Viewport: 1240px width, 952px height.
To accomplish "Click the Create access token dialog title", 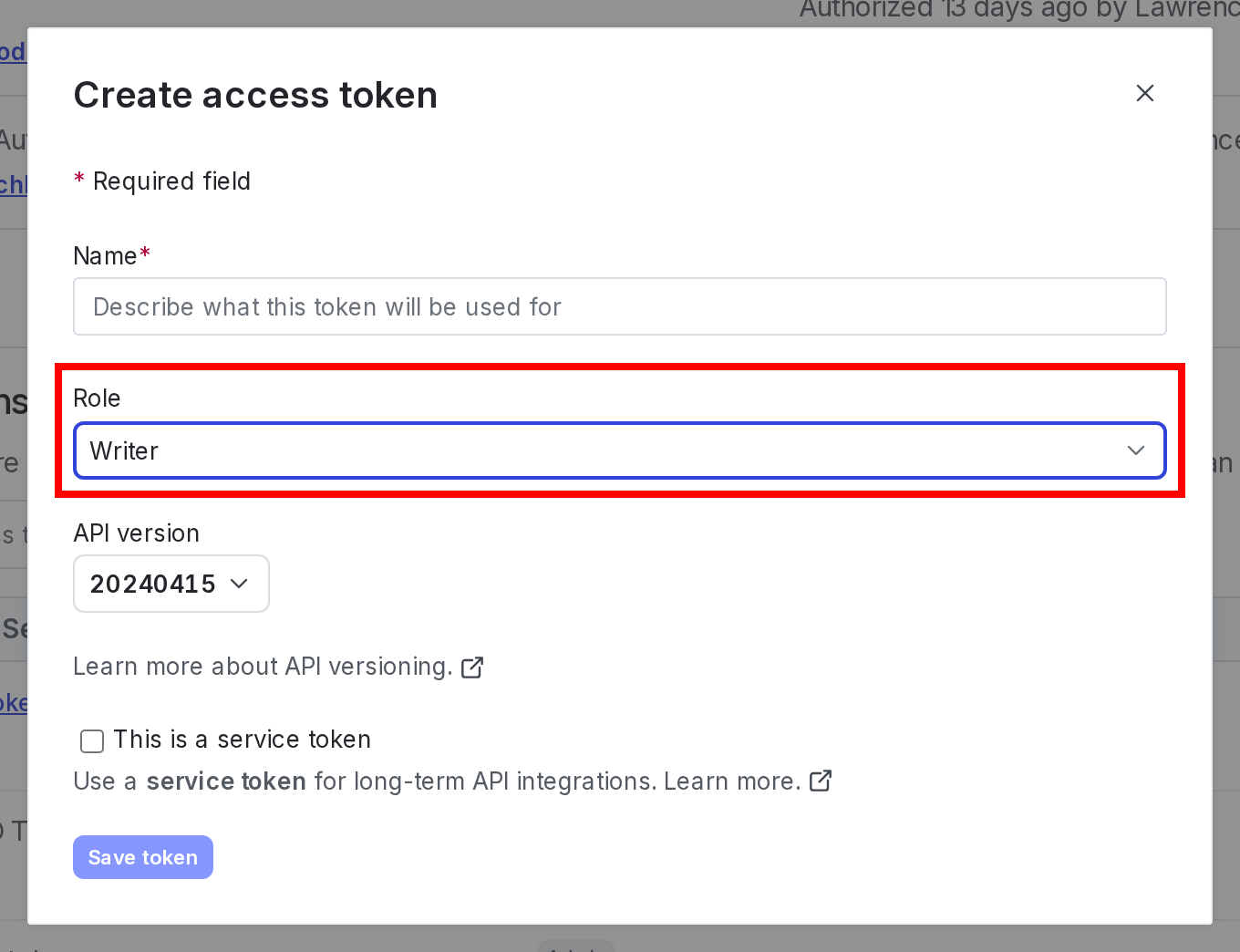I will click(255, 95).
